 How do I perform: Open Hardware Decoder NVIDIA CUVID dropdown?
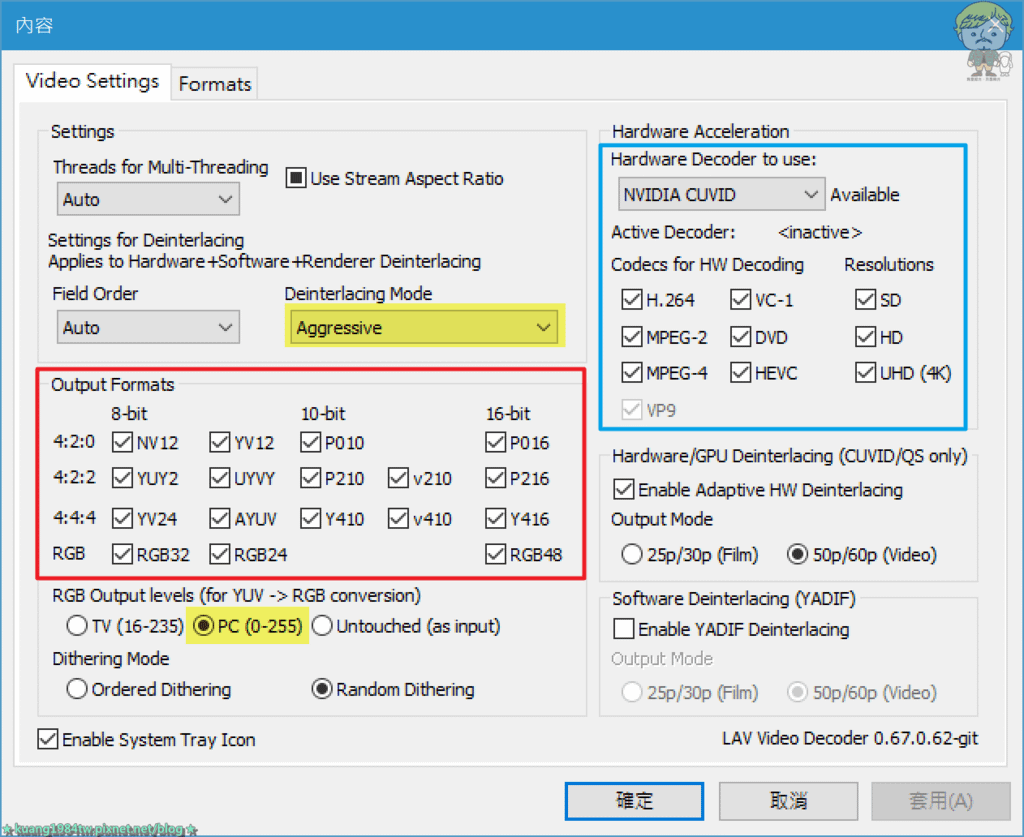tap(721, 195)
